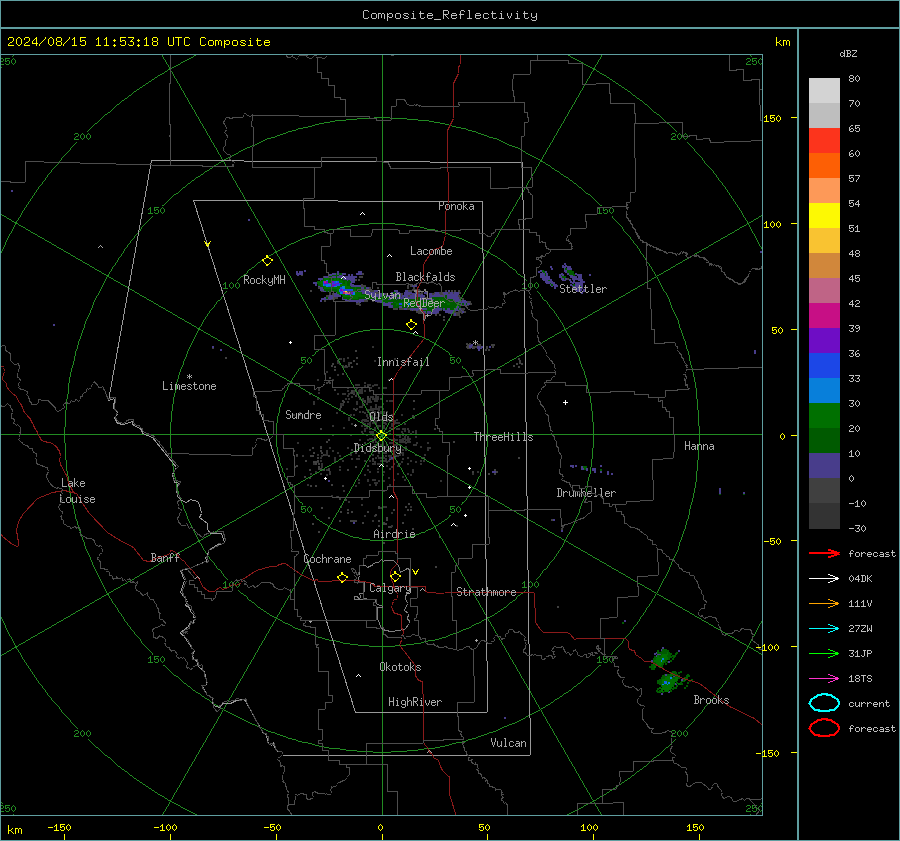
Task: Click the Didsbury label
Action: [377, 448]
